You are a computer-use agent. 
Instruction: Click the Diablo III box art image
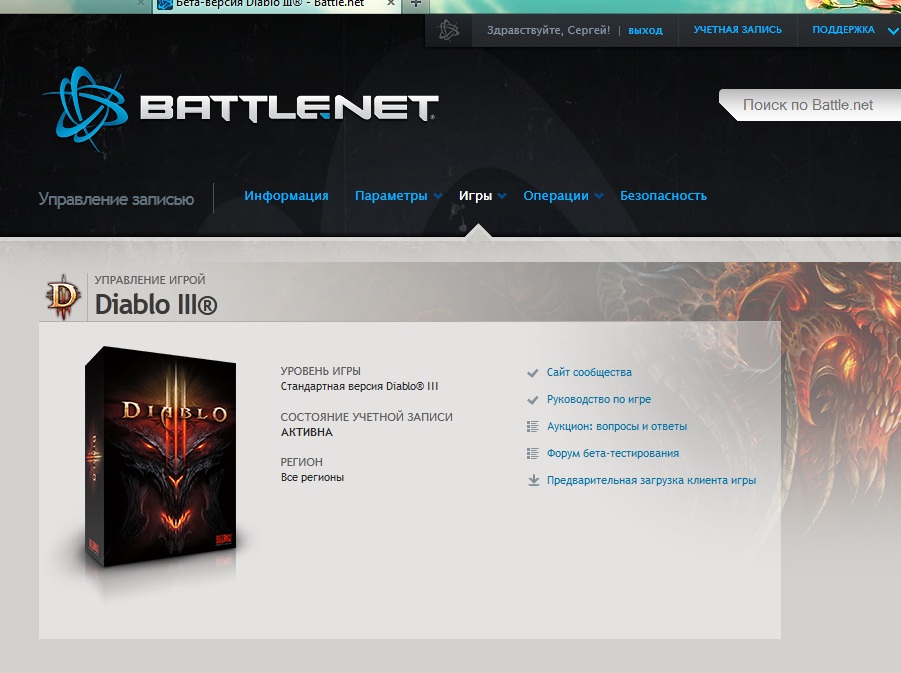[161, 457]
